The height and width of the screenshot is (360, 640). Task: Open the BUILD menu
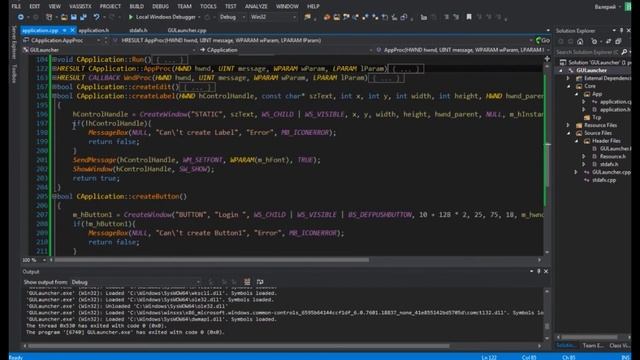[x=137, y=7]
